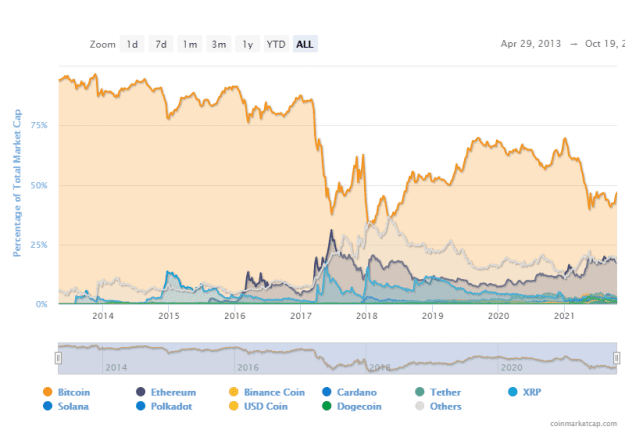Image resolution: width=625 pixels, height=430 pixels.
Task: Click the XRP legend label
Action: coord(532,393)
